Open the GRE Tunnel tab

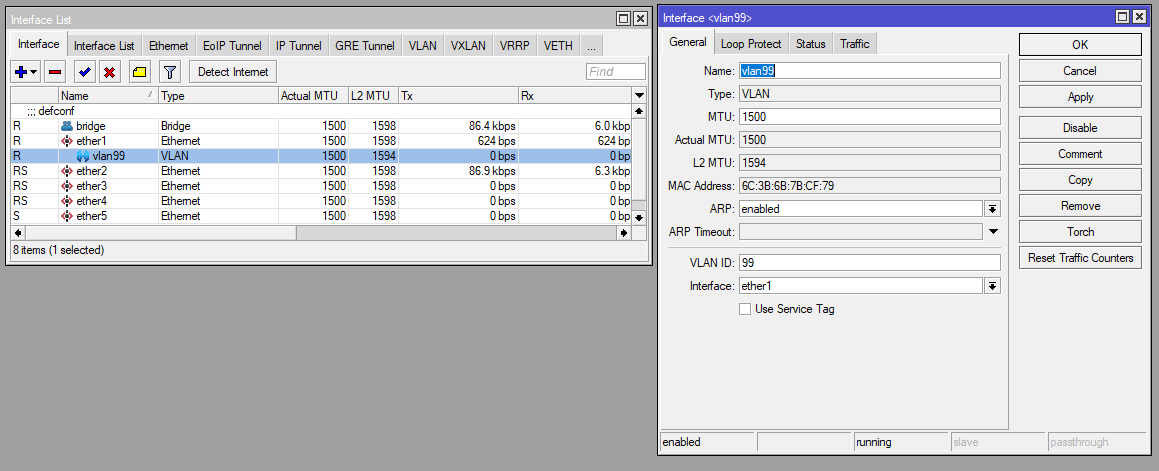365,46
